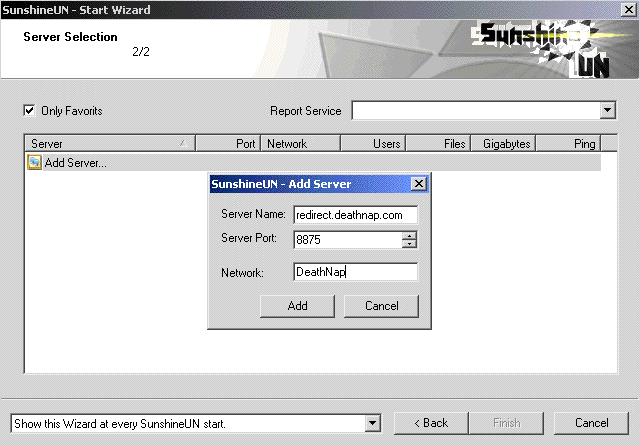640x446 pixels.
Task: Click the Show this Wizard combo box
Action: (196, 424)
